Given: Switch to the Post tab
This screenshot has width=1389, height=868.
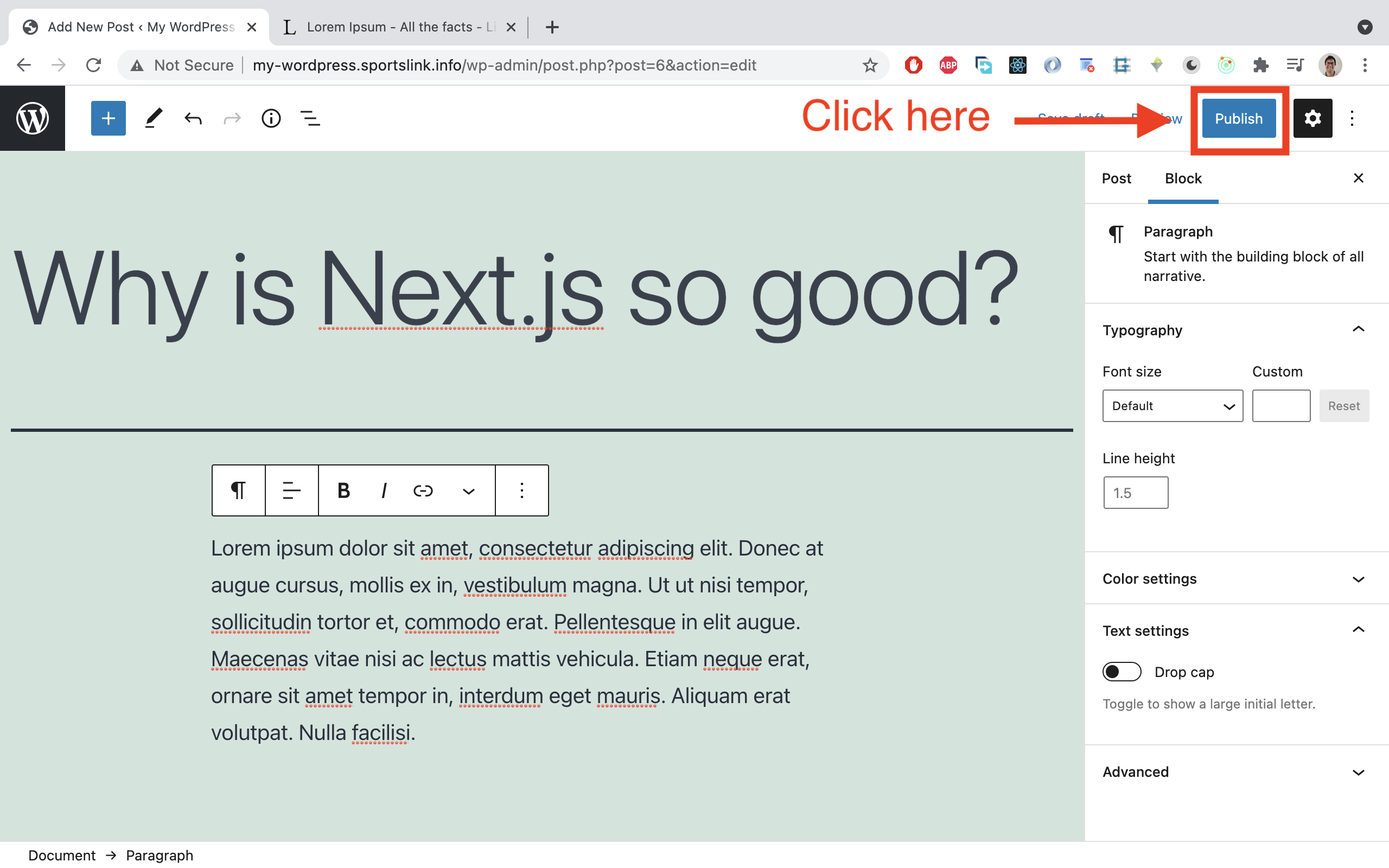Looking at the screenshot, I should (1116, 178).
